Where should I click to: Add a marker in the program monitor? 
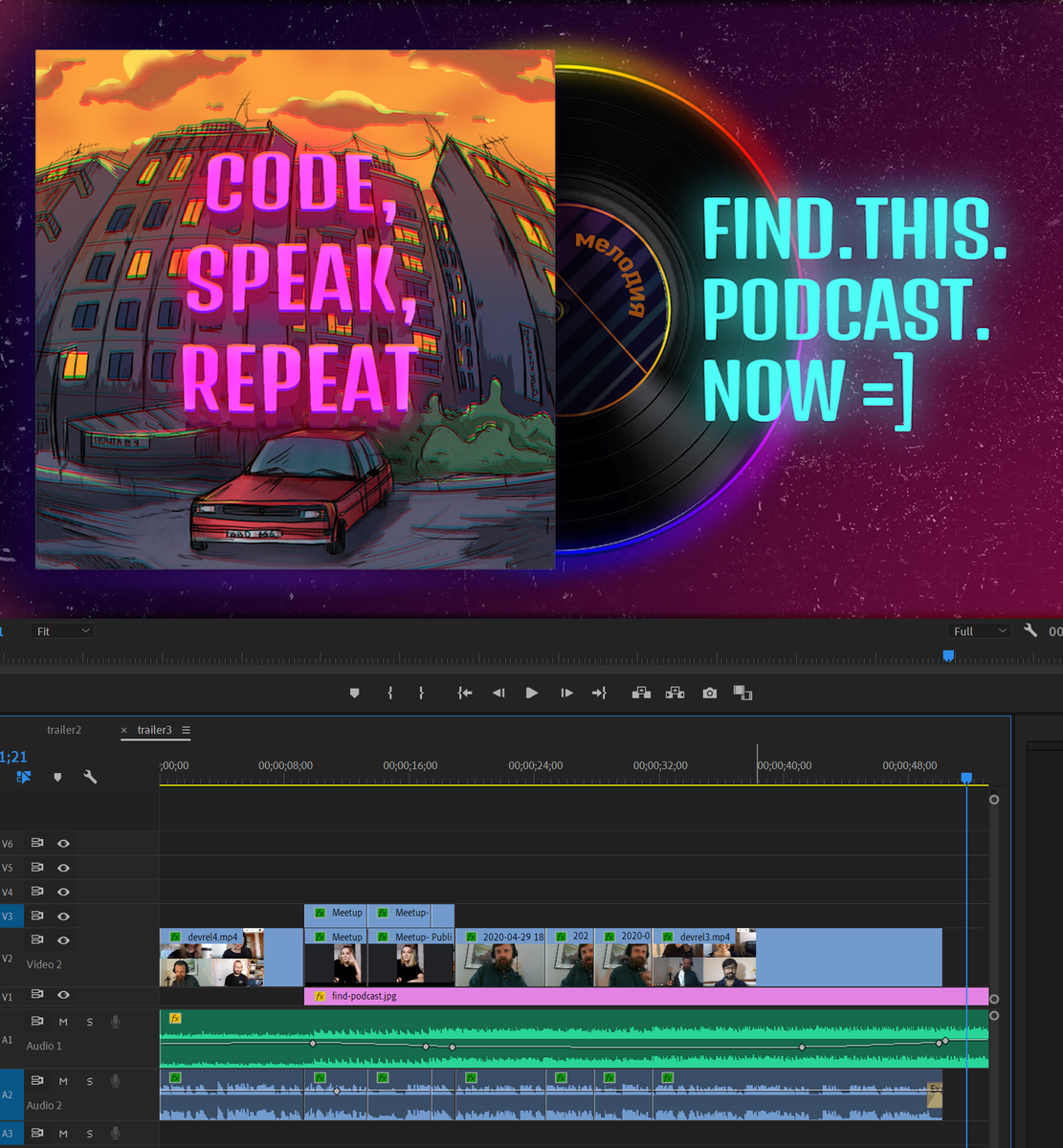355,693
